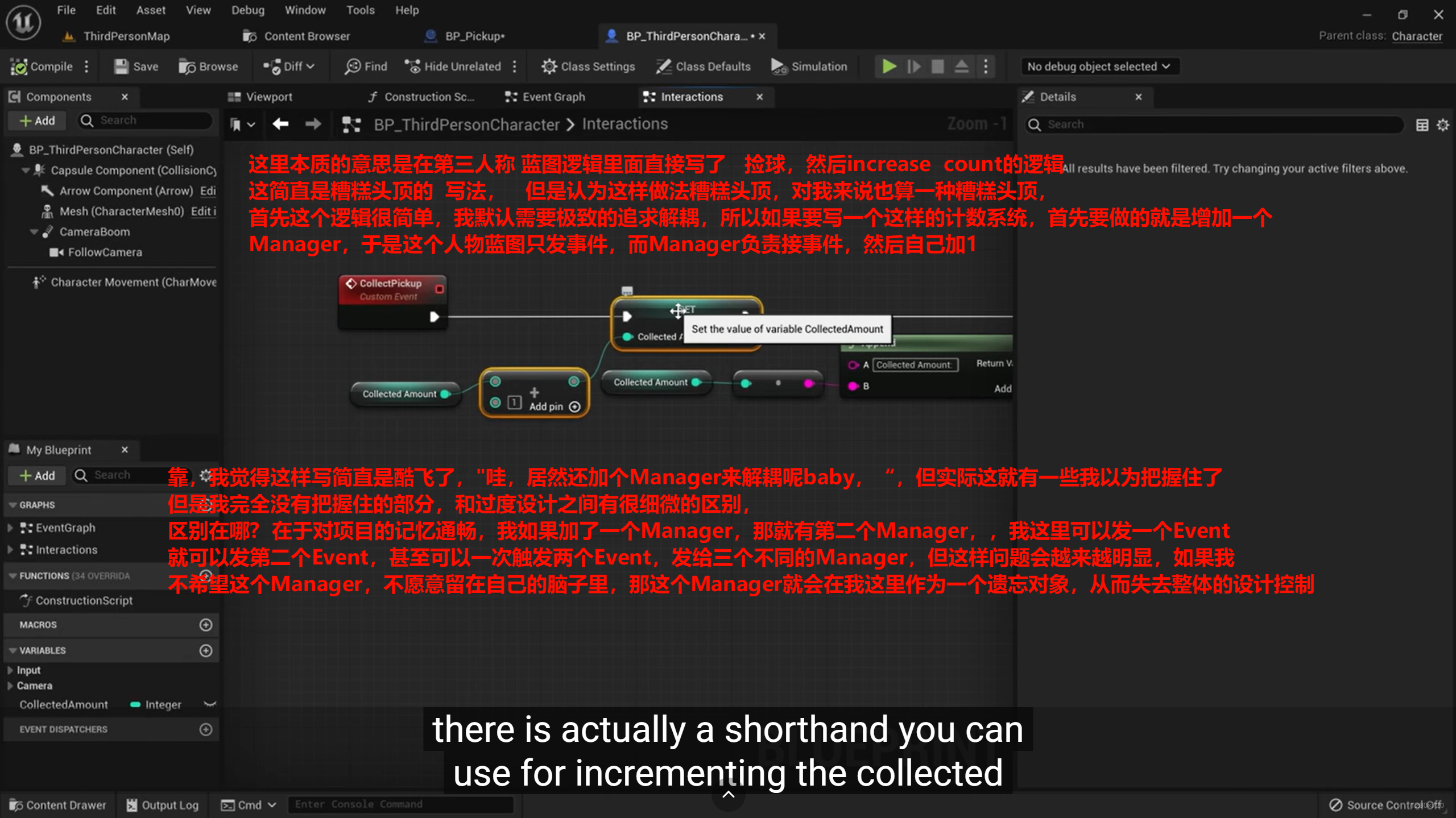Add new variable with plus icon

pyautogui.click(x=206, y=650)
